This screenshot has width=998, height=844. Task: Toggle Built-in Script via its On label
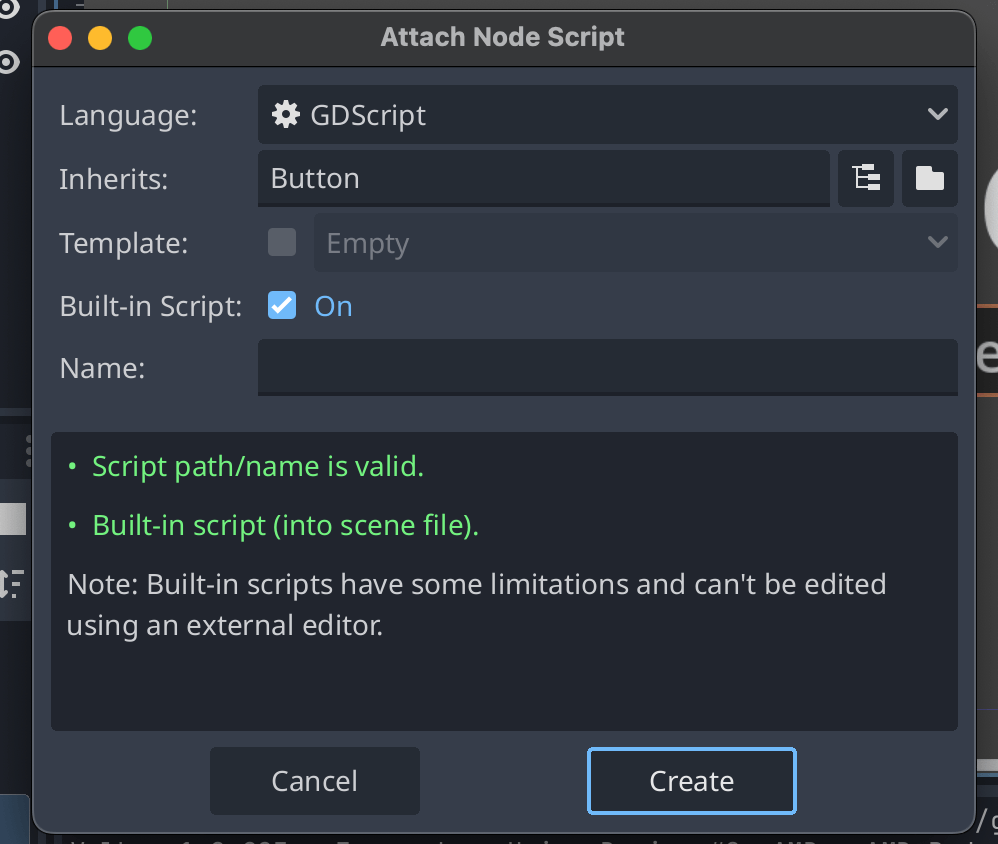pyautogui.click(x=333, y=306)
